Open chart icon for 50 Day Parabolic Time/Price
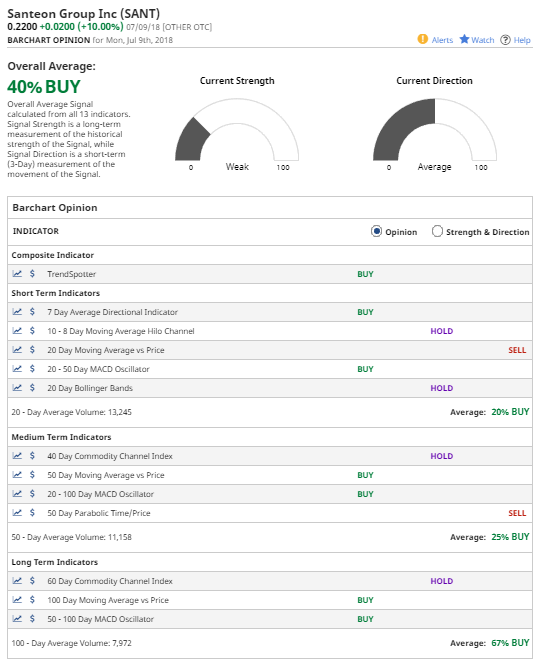 pyautogui.click(x=17, y=513)
